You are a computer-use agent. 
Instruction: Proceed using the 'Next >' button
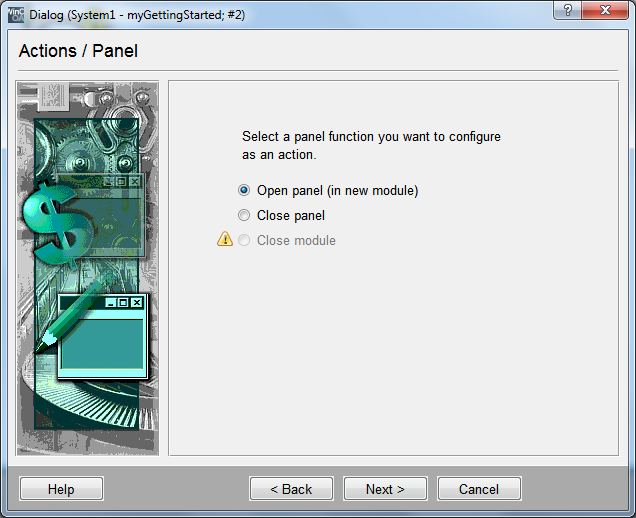(x=385, y=489)
